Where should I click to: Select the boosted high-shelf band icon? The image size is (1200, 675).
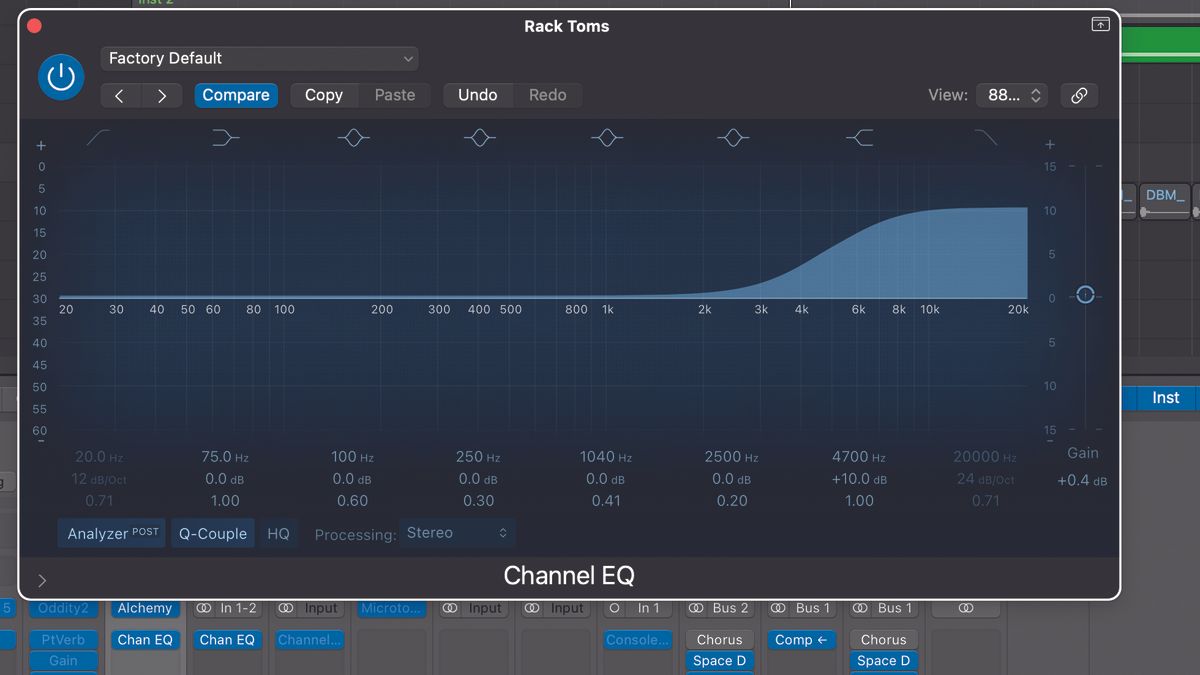pos(858,138)
